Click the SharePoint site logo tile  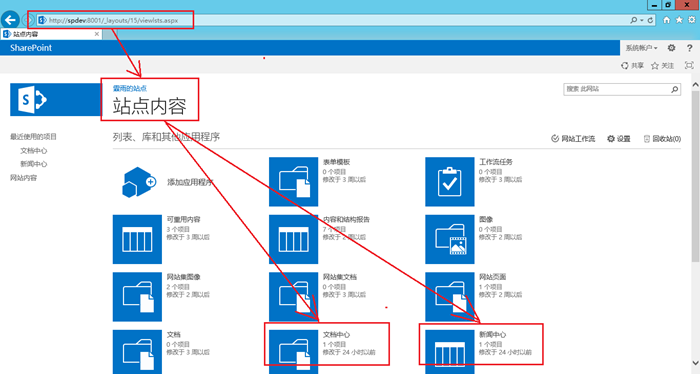[55, 100]
